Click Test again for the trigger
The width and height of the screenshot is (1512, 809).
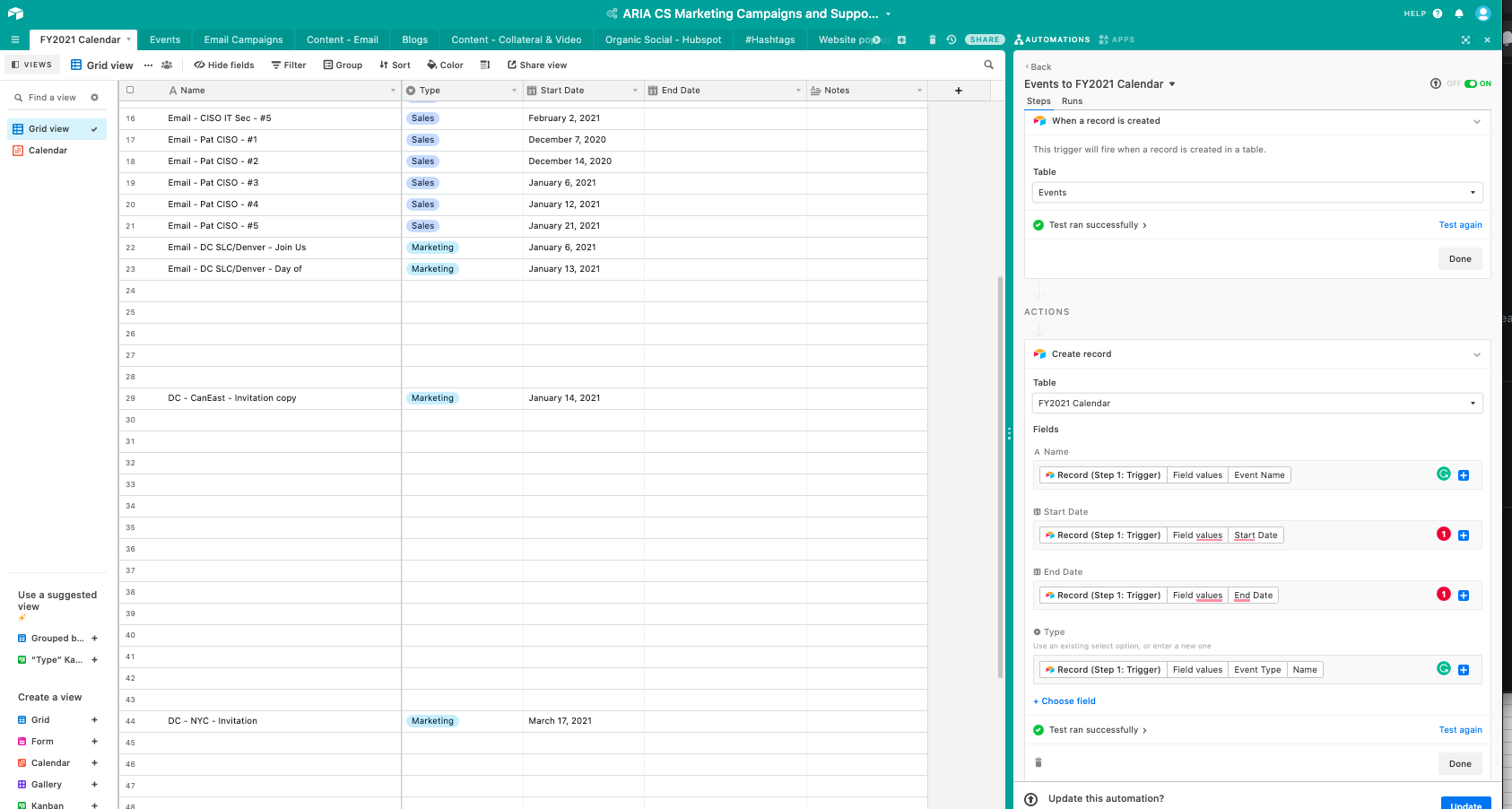click(x=1460, y=225)
